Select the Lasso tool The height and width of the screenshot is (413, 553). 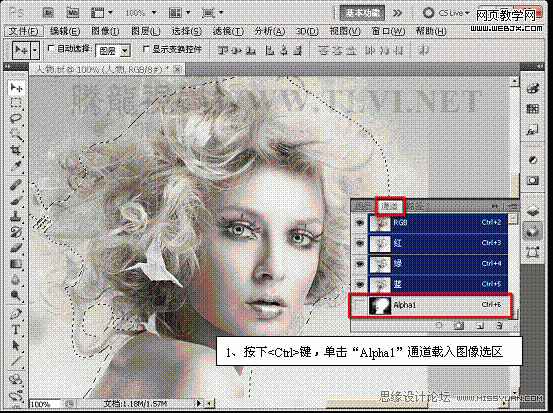point(16,119)
